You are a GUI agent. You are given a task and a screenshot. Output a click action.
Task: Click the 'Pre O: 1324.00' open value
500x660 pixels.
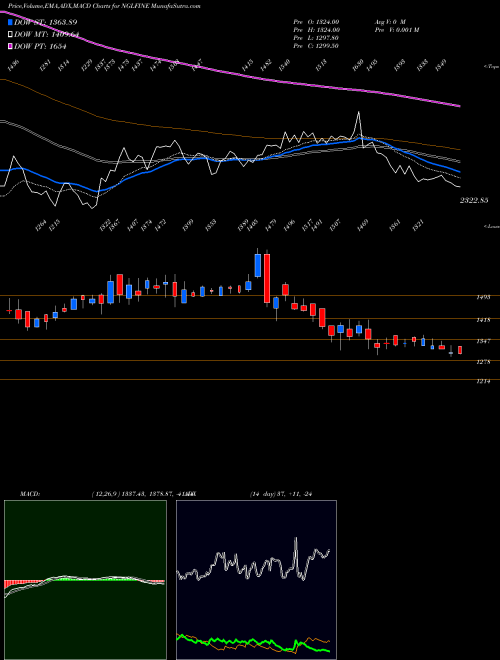click(317, 21)
